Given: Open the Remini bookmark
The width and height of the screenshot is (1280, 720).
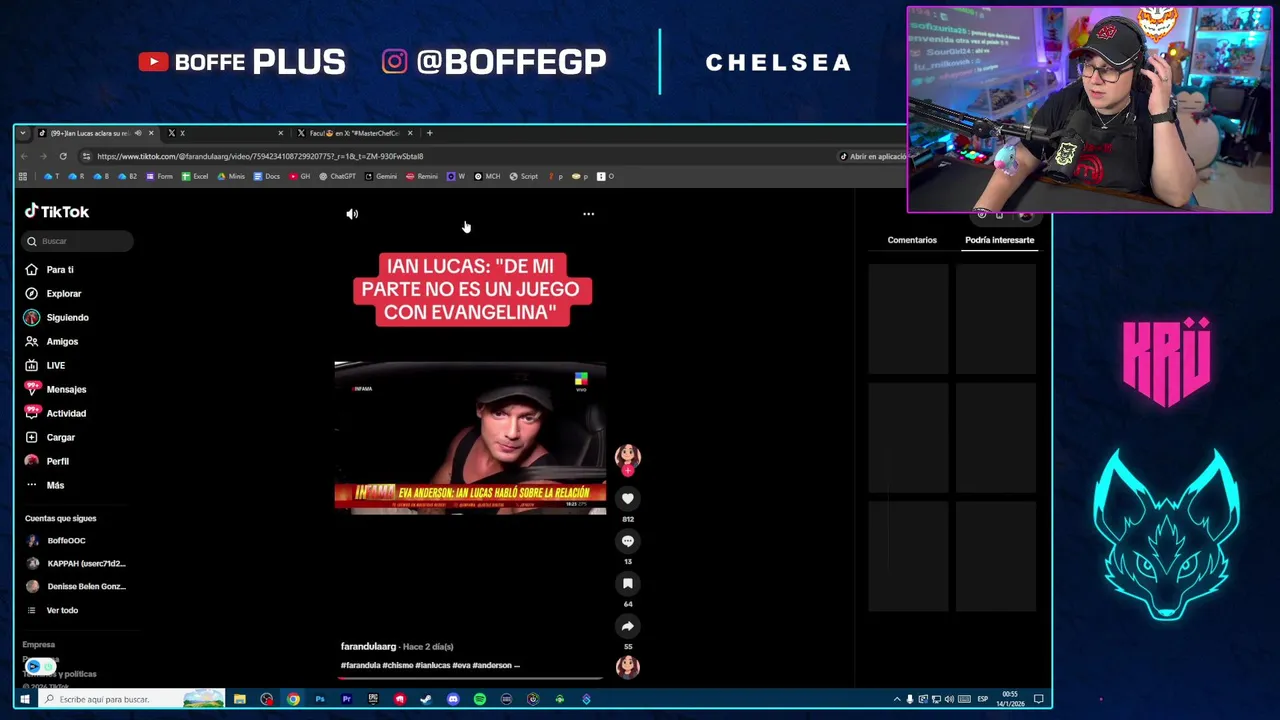Looking at the screenshot, I should (x=422, y=176).
